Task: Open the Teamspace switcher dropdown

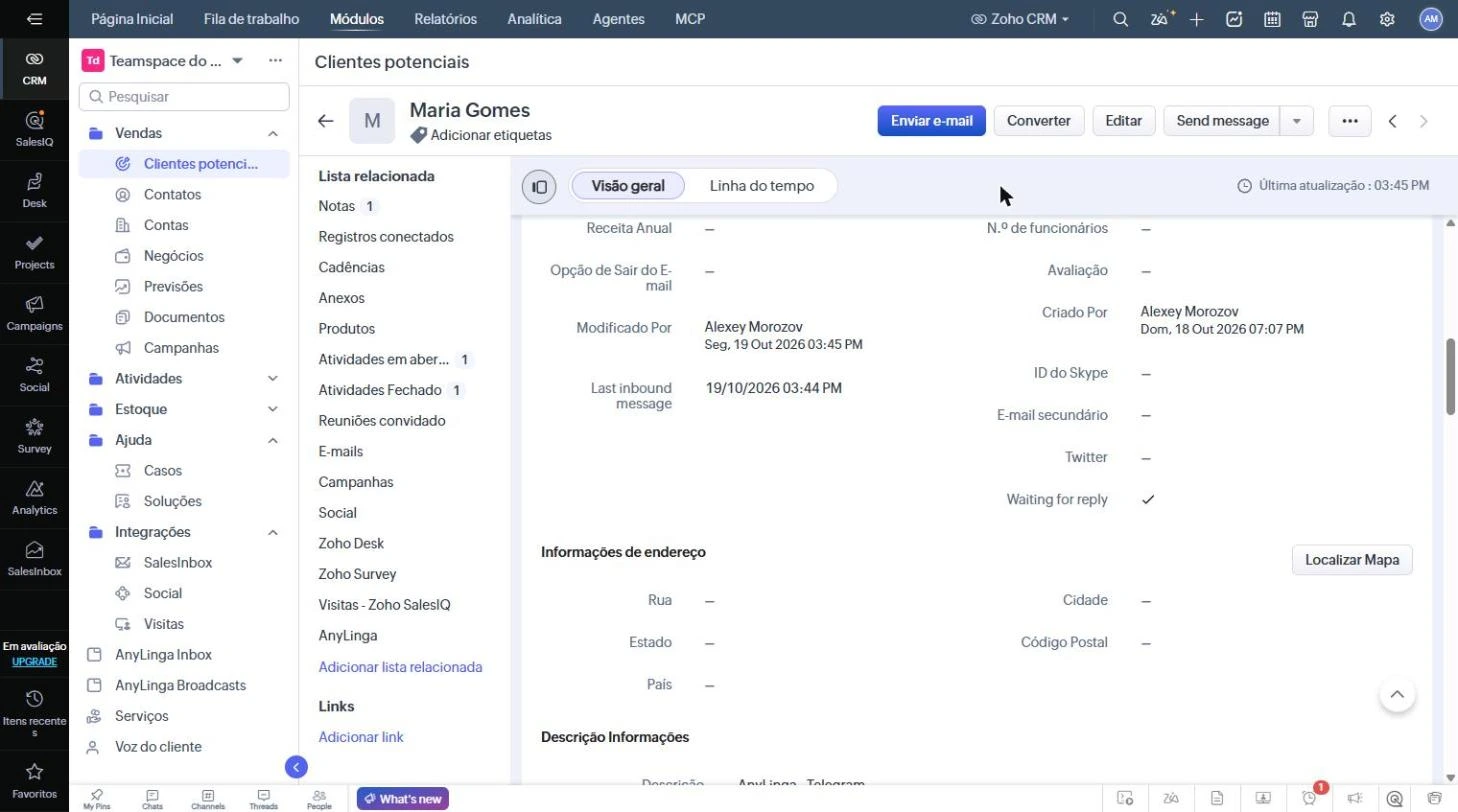Action: (237, 61)
